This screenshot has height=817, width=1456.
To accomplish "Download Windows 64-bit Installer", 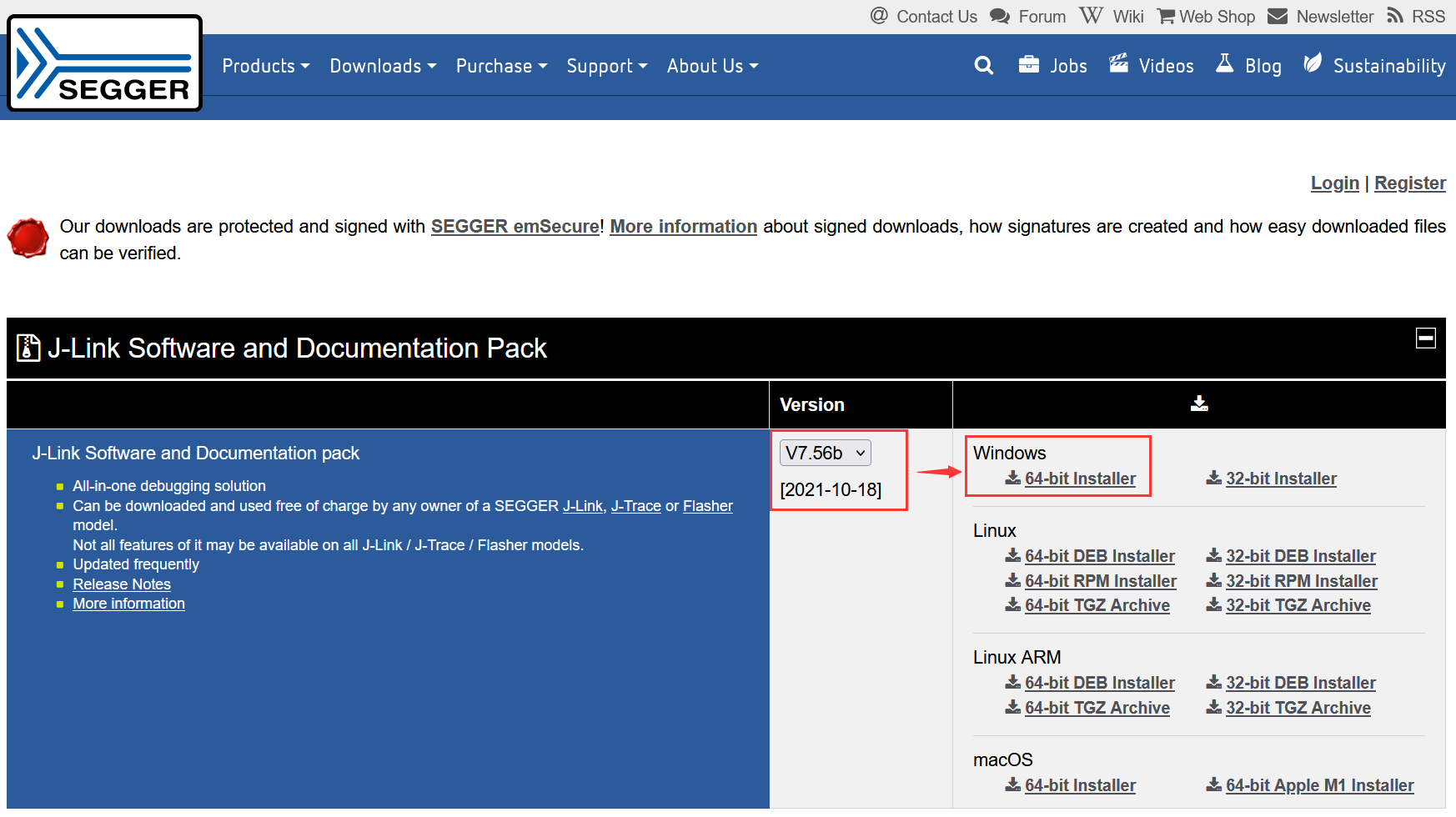I will (1079, 479).
